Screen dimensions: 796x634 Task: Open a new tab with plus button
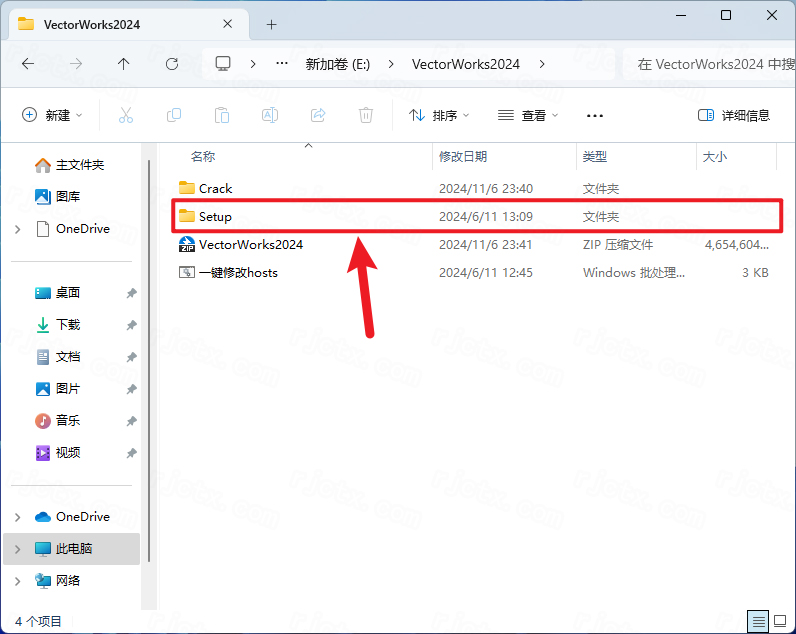271,24
